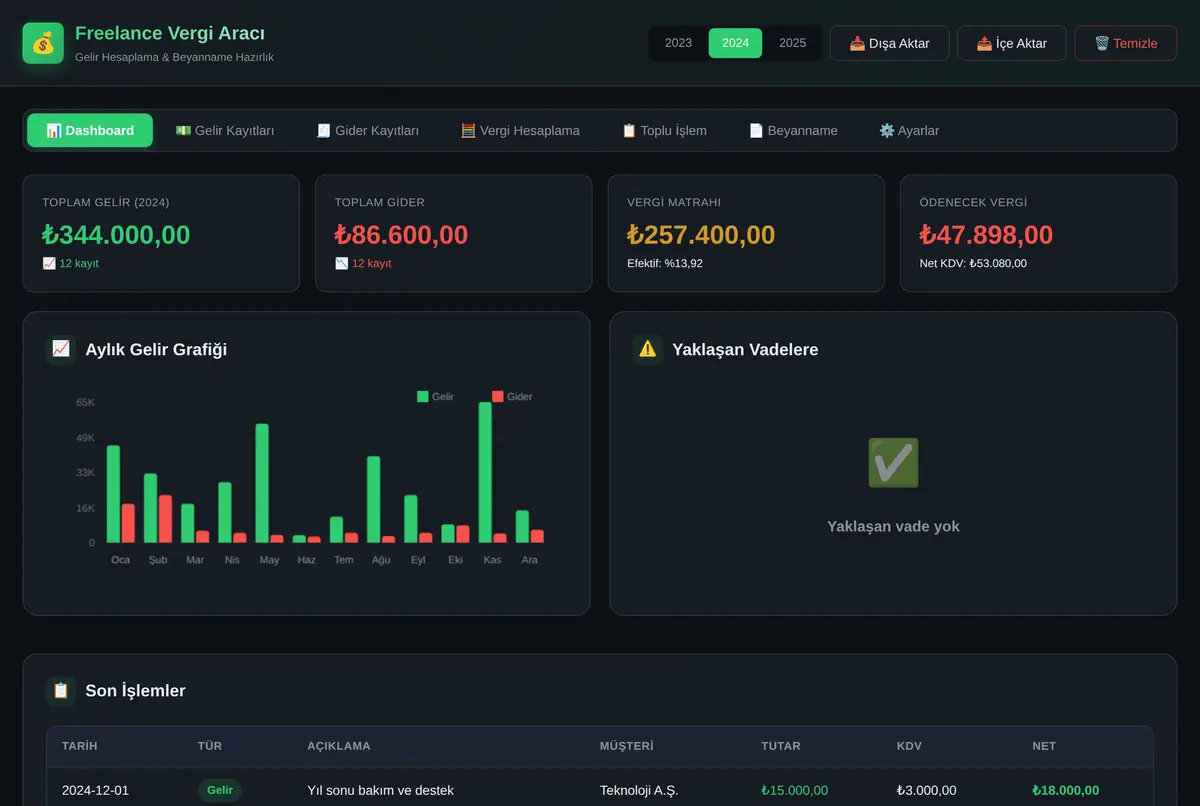The image size is (1200, 806).
Task: Click the green Gelir badge in the first row
Action: click(x=220, y=790)
